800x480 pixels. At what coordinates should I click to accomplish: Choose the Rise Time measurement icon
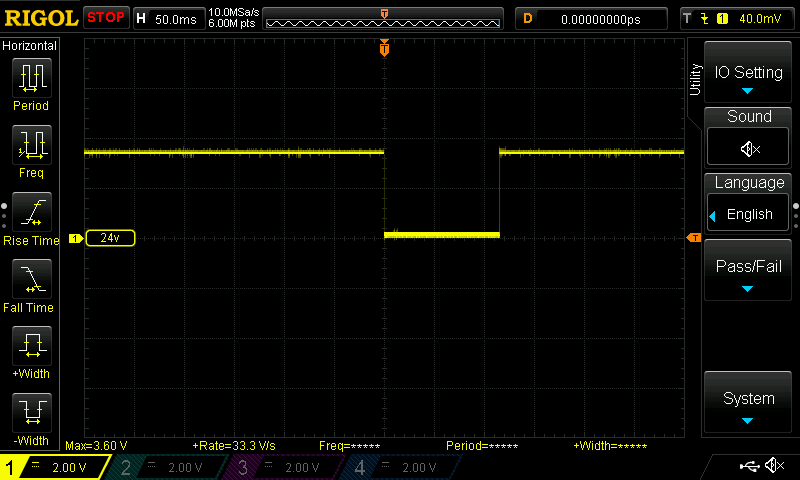click(31, 212)
